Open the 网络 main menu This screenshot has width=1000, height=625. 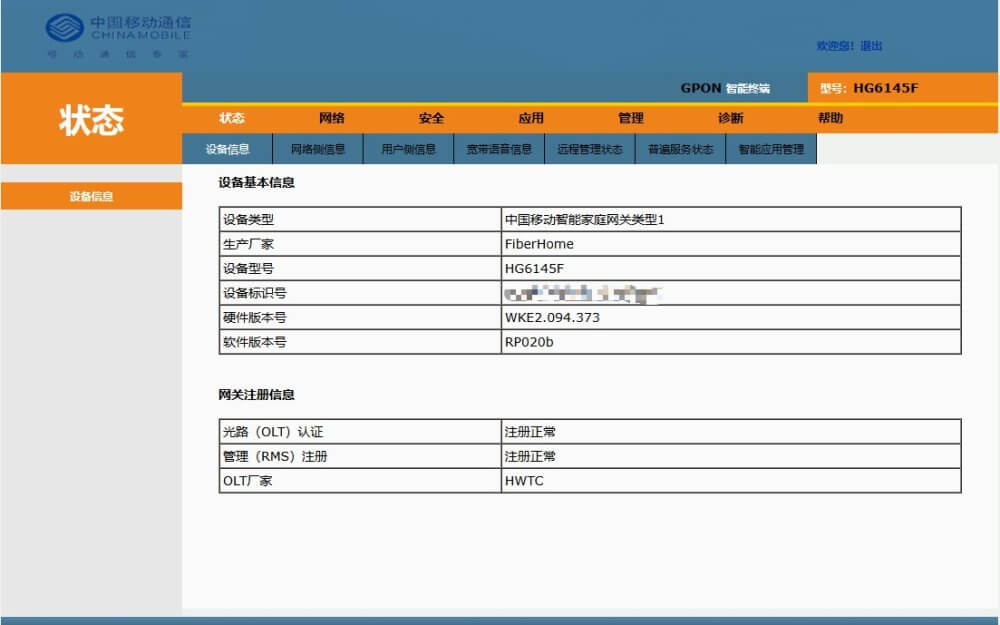point(332,118)
